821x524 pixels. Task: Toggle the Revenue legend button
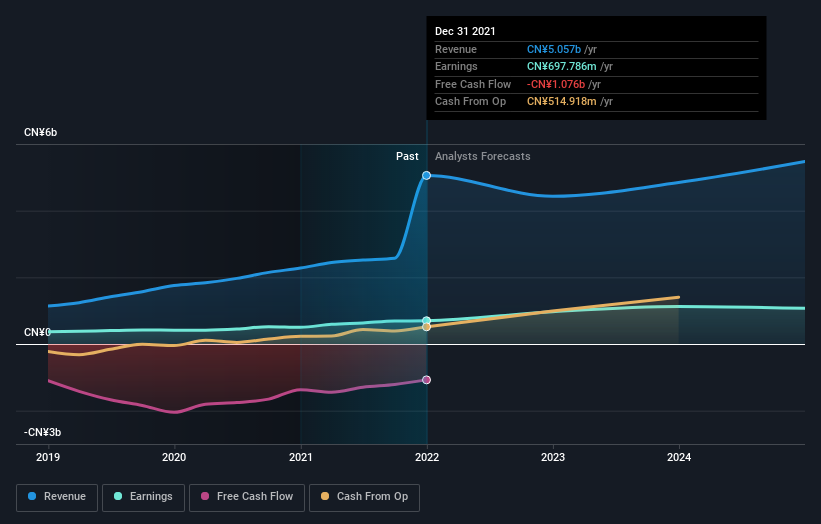57,497
